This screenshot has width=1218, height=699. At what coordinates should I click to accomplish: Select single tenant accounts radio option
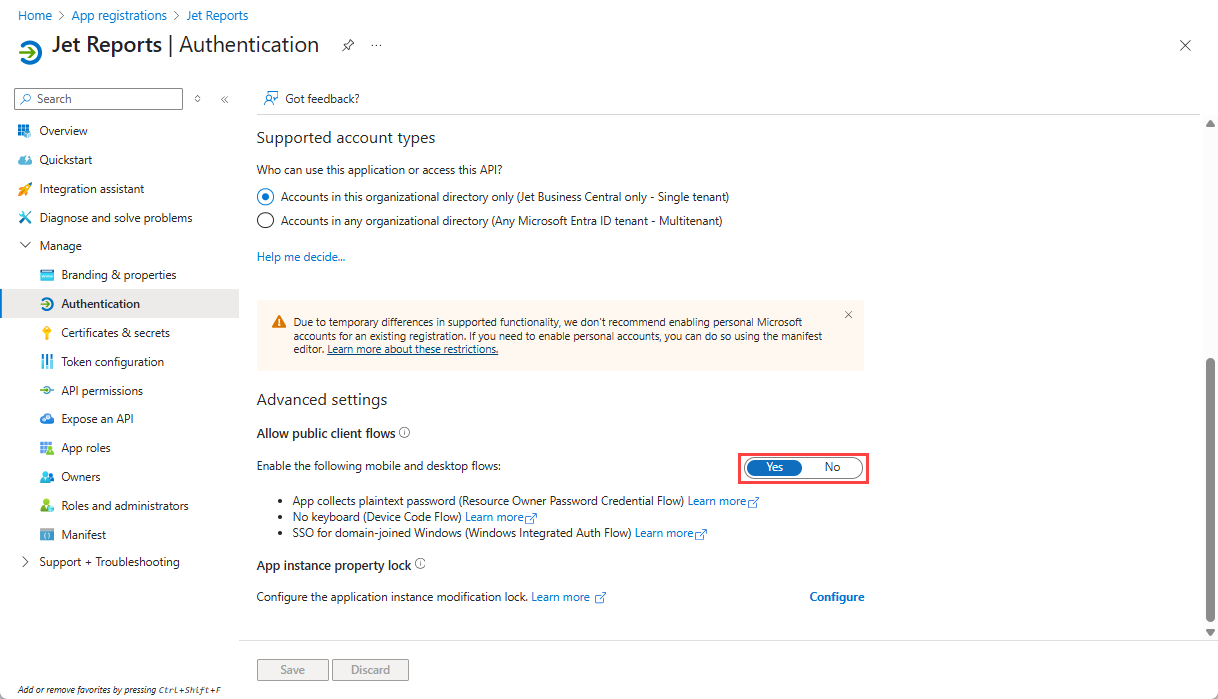[x=266, y=197]
